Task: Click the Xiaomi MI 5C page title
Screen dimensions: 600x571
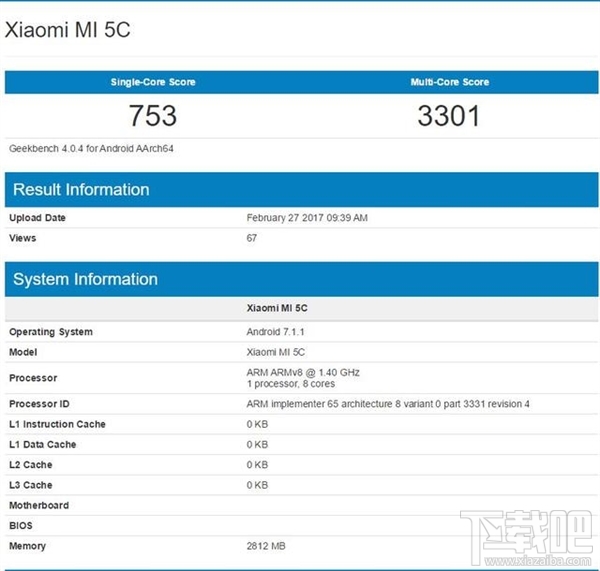Action: (x=68, y=30)
